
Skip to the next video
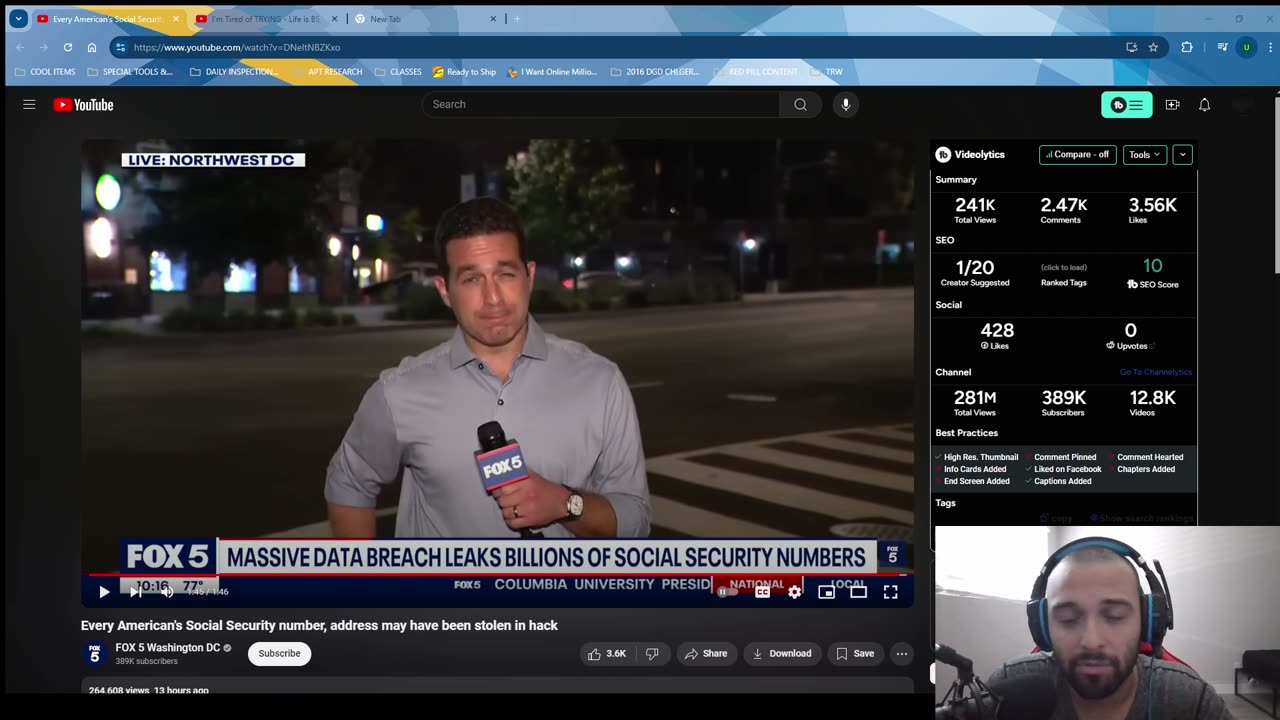[x=135, y=592]
